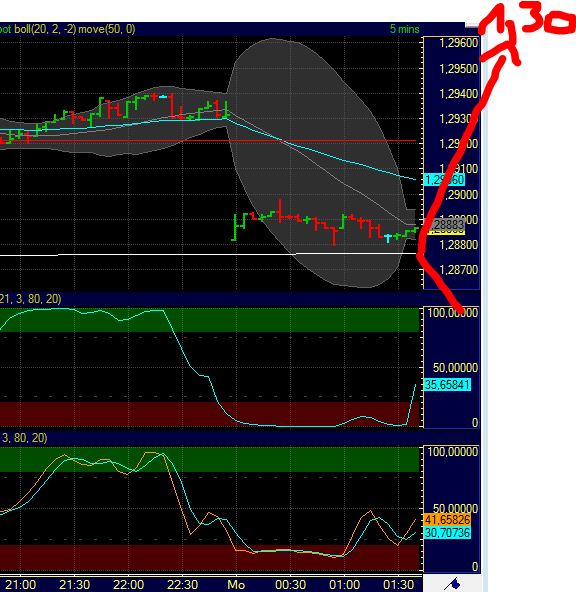
Task: Click the grey 1,28883 current price tag
Action: pyautogui.click(x=446, y=225)
